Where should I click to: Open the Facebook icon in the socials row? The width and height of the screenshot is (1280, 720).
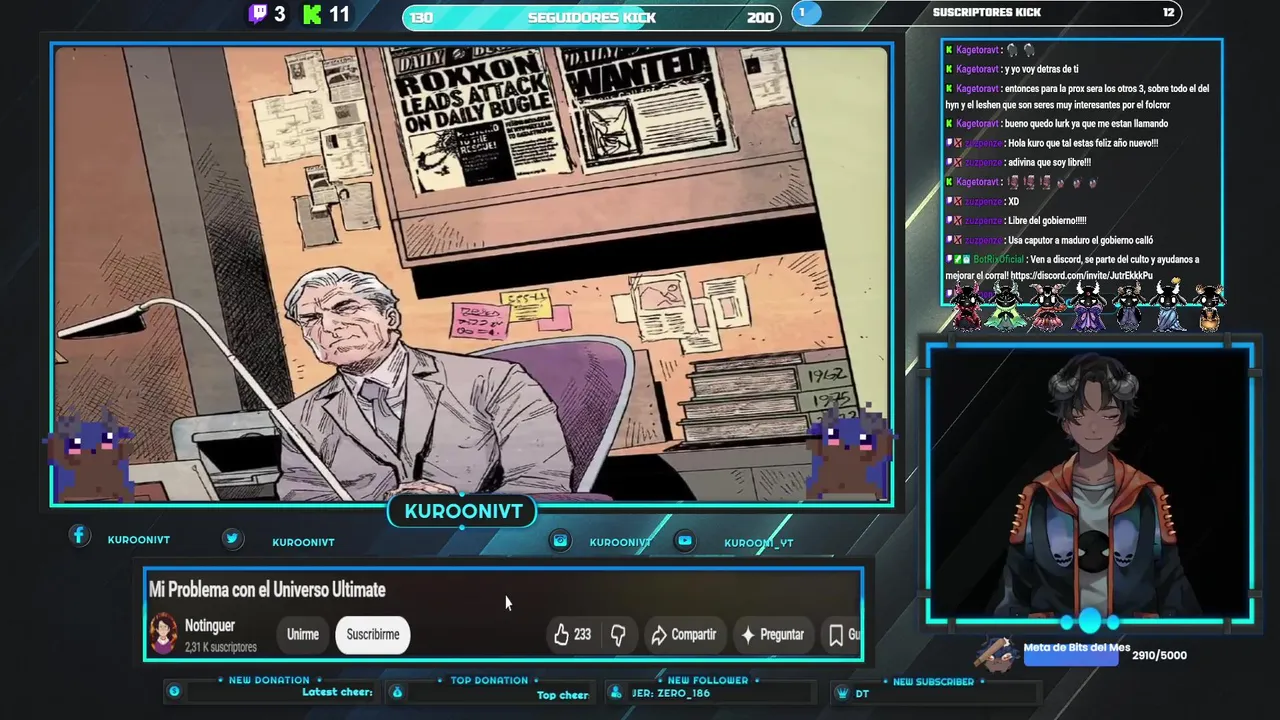tap(79, 536)
